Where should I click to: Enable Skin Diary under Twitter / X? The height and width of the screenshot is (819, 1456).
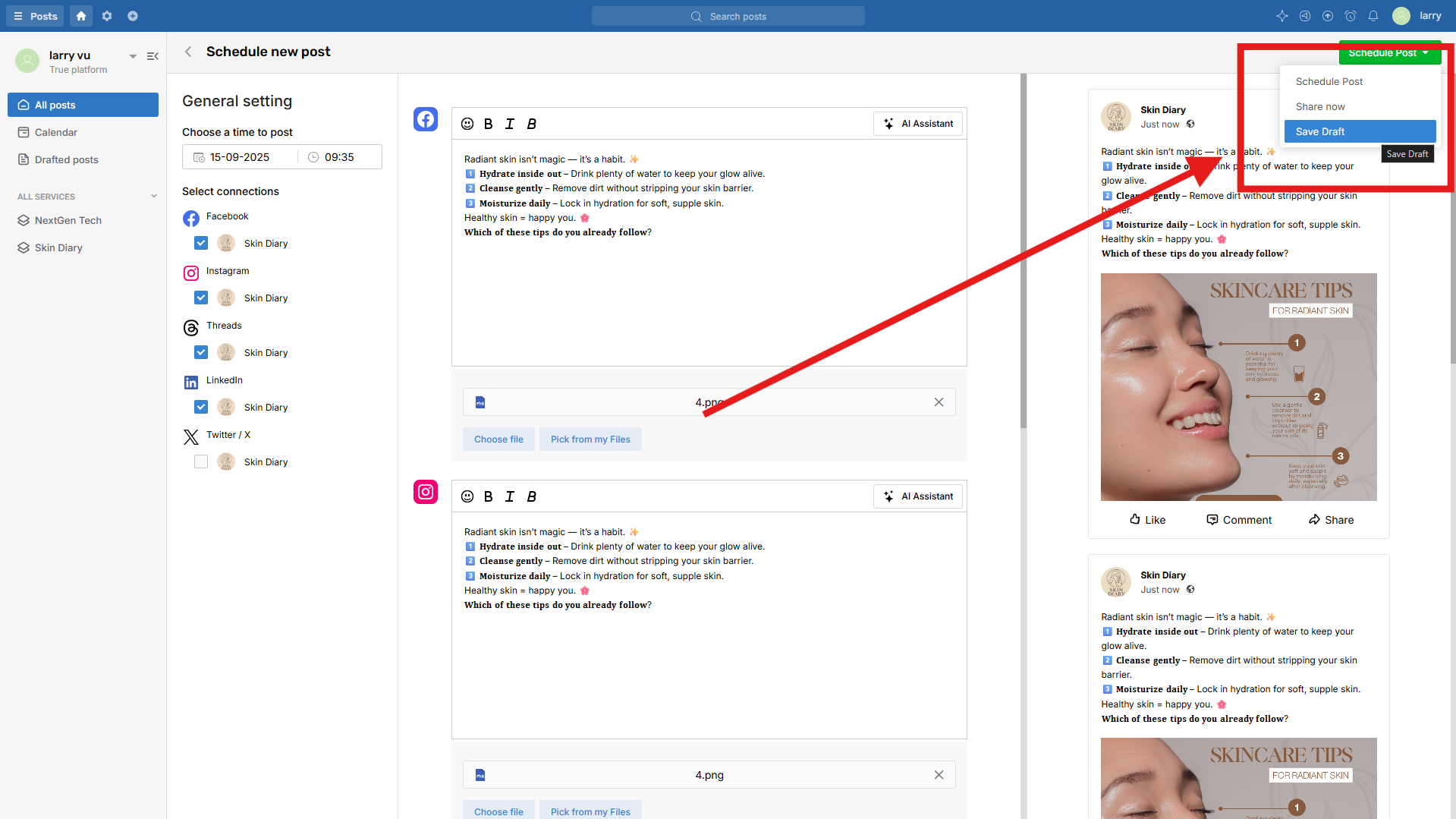201,462
